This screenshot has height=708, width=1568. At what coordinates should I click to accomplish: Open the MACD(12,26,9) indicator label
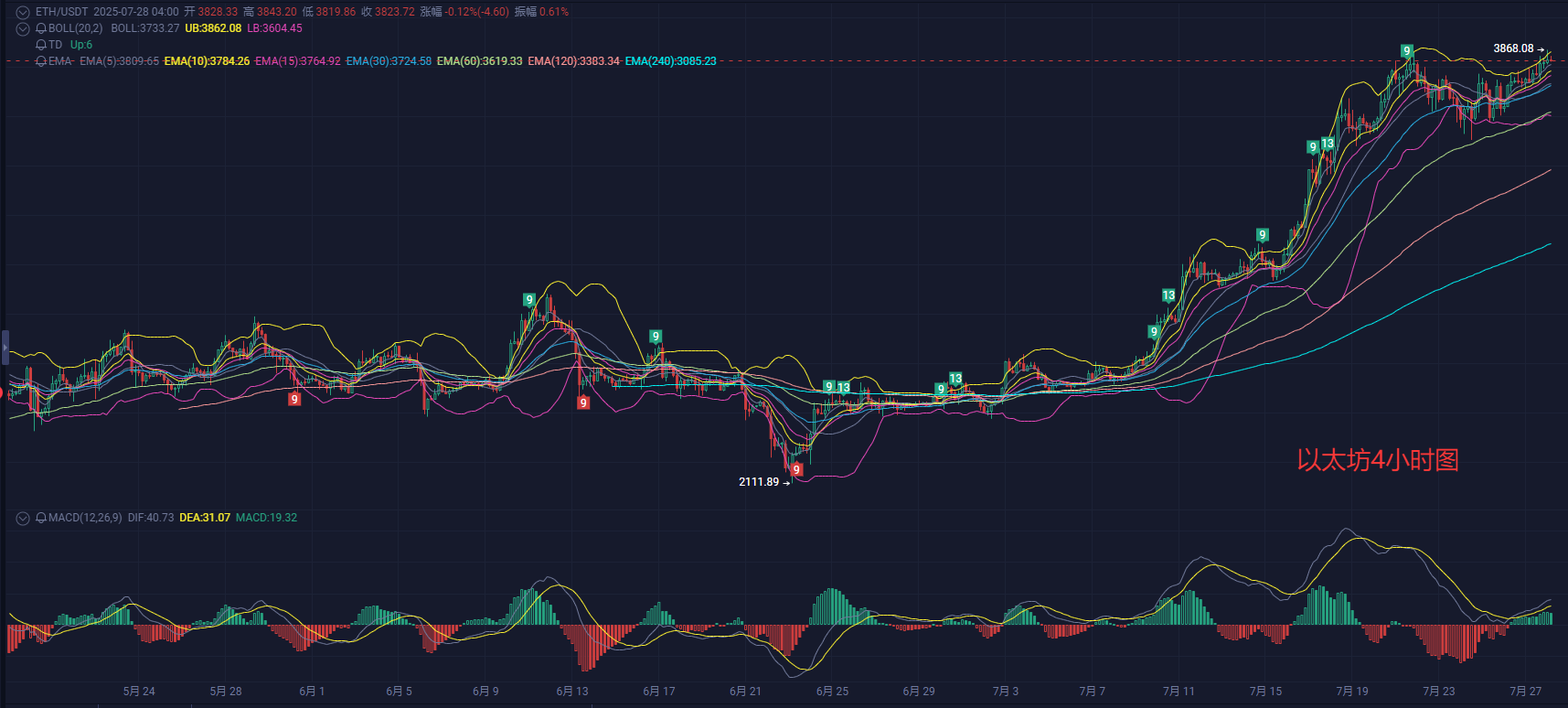[85, 518]
